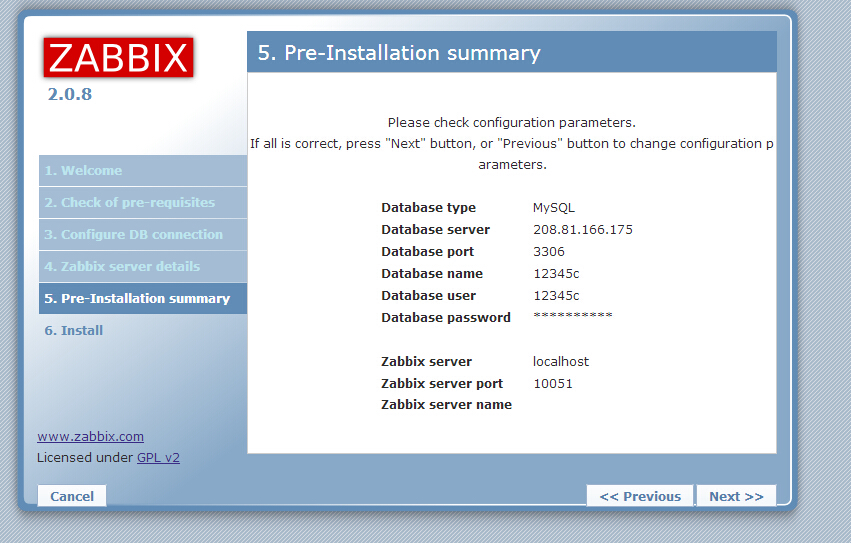Click the MySQL value
Screen dimensions: 851x543
(554, 207)
